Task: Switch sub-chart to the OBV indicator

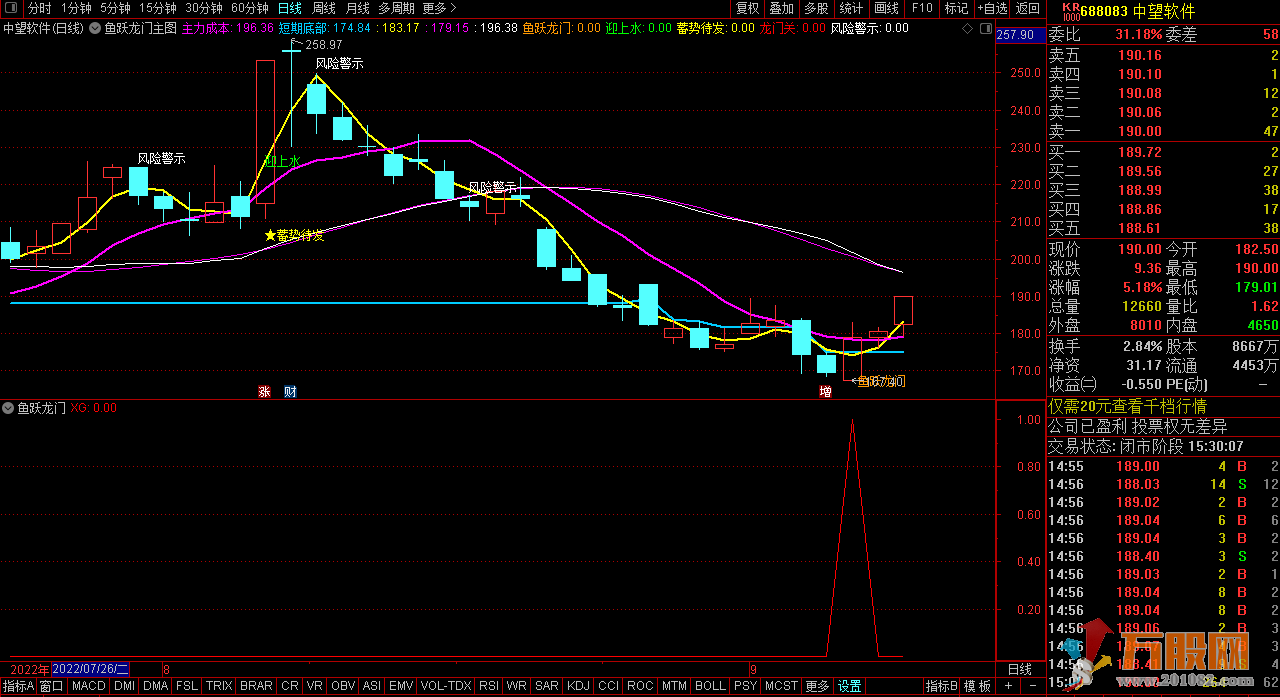Action: pos(343,686)
